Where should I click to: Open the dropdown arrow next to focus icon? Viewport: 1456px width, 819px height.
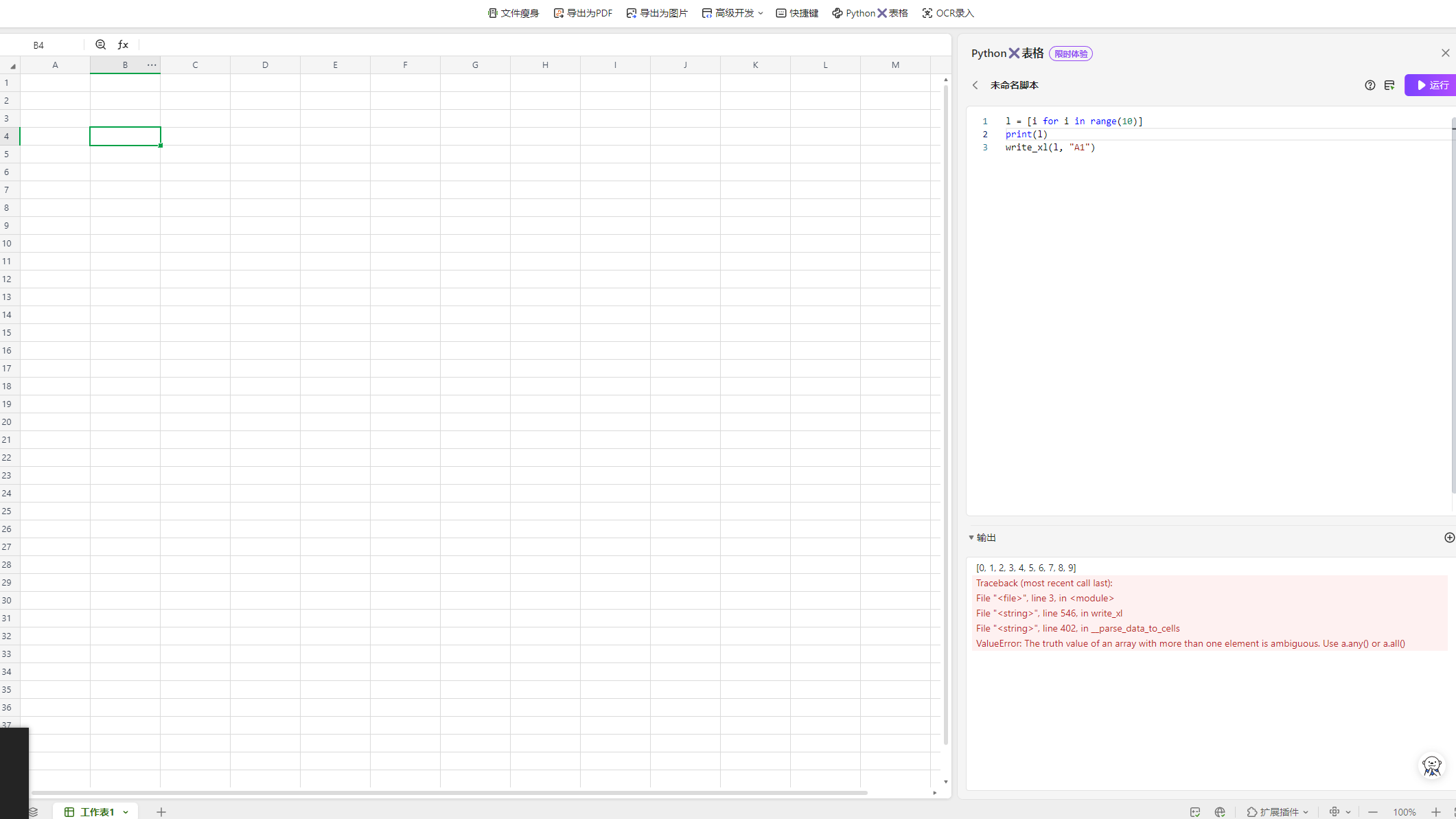(1348, 812)
